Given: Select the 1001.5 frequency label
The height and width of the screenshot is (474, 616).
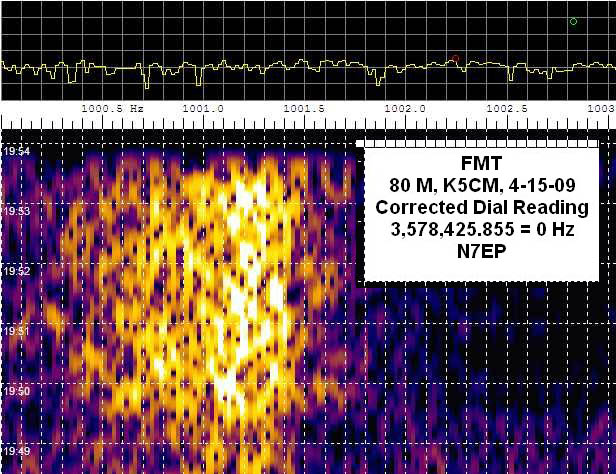Looking at the screenshot, I should 304,108.
